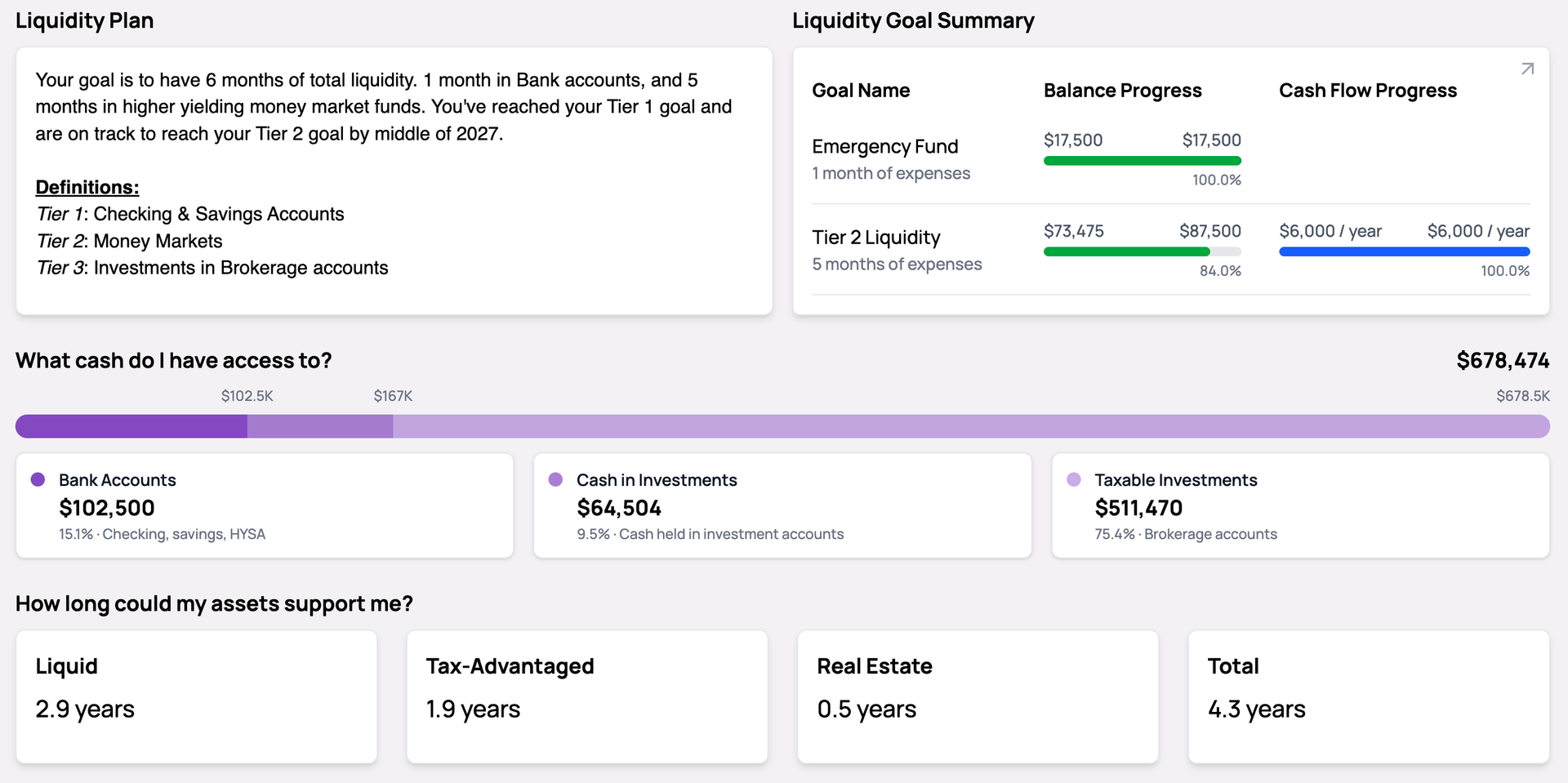
Task: Select the Cash in Investments bar segment
Action: (320, 426)
